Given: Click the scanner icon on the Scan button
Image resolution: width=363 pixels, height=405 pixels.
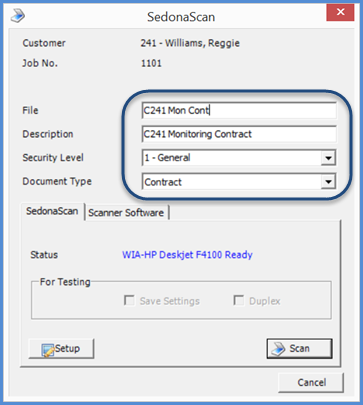Looking at the screenshot, I should tap(278, 349).
